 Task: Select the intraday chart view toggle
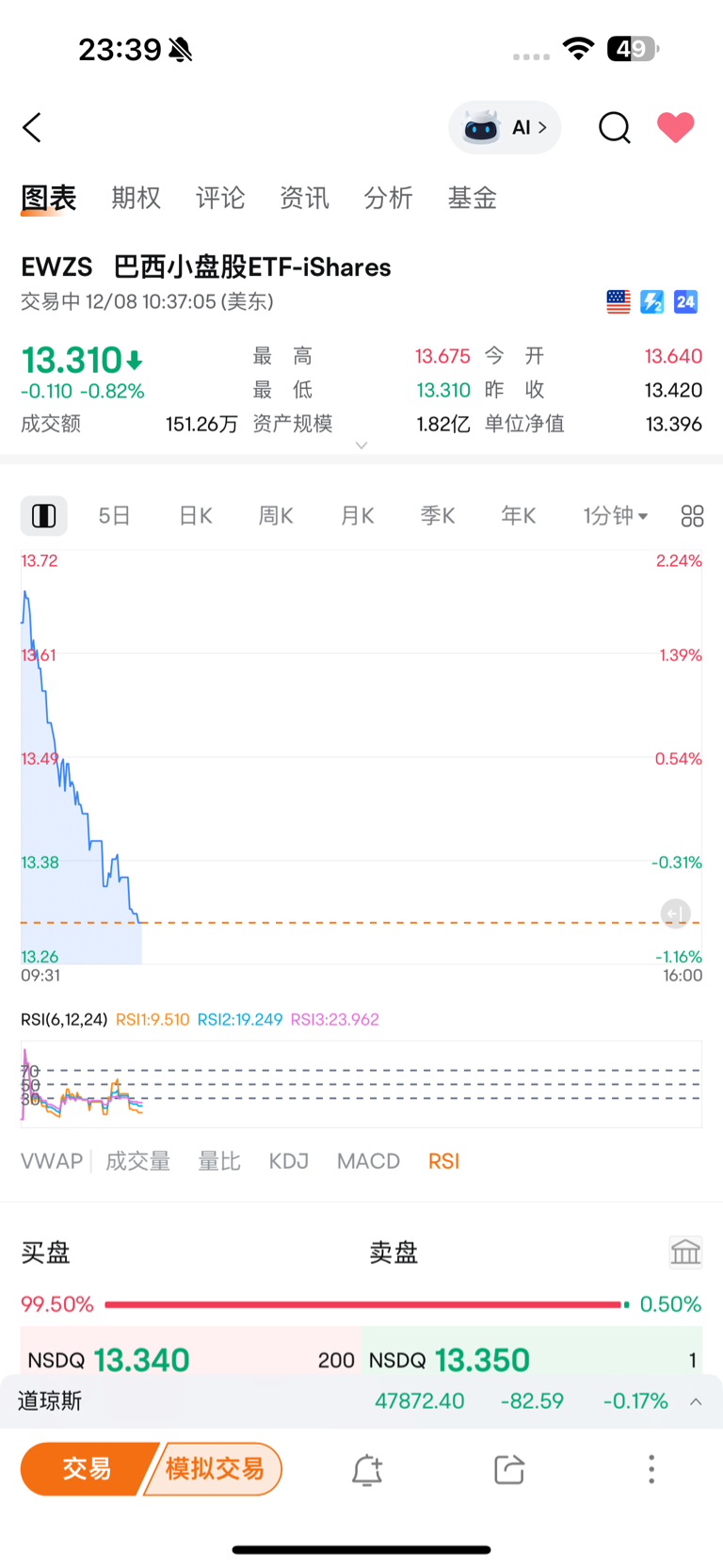click(44, 516)
